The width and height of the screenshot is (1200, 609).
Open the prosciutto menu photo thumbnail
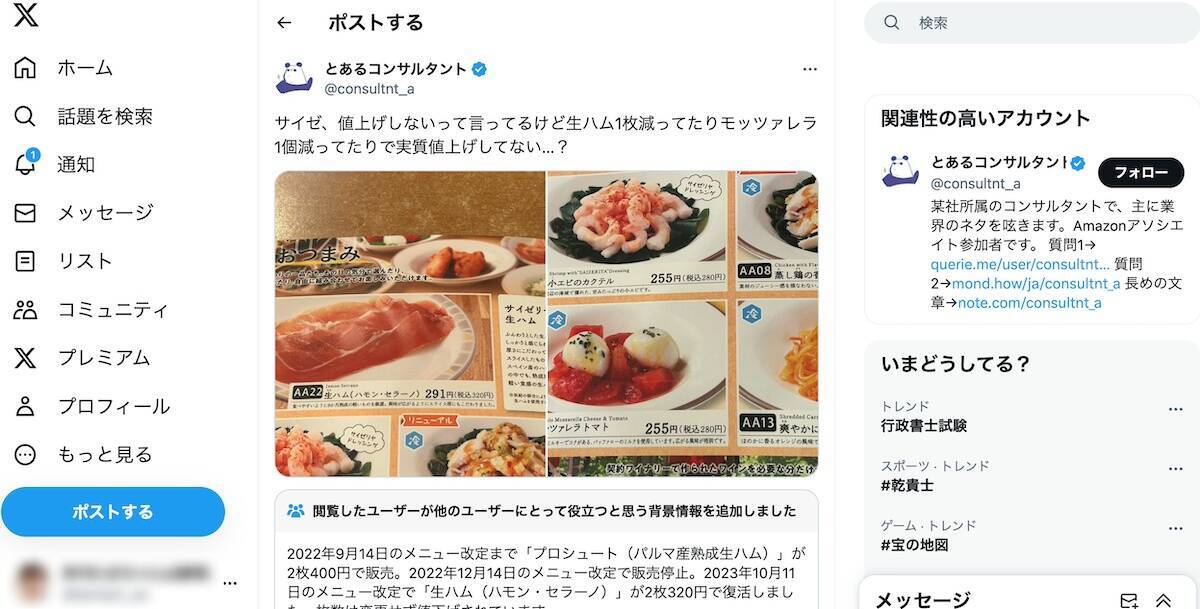(410, 324)
